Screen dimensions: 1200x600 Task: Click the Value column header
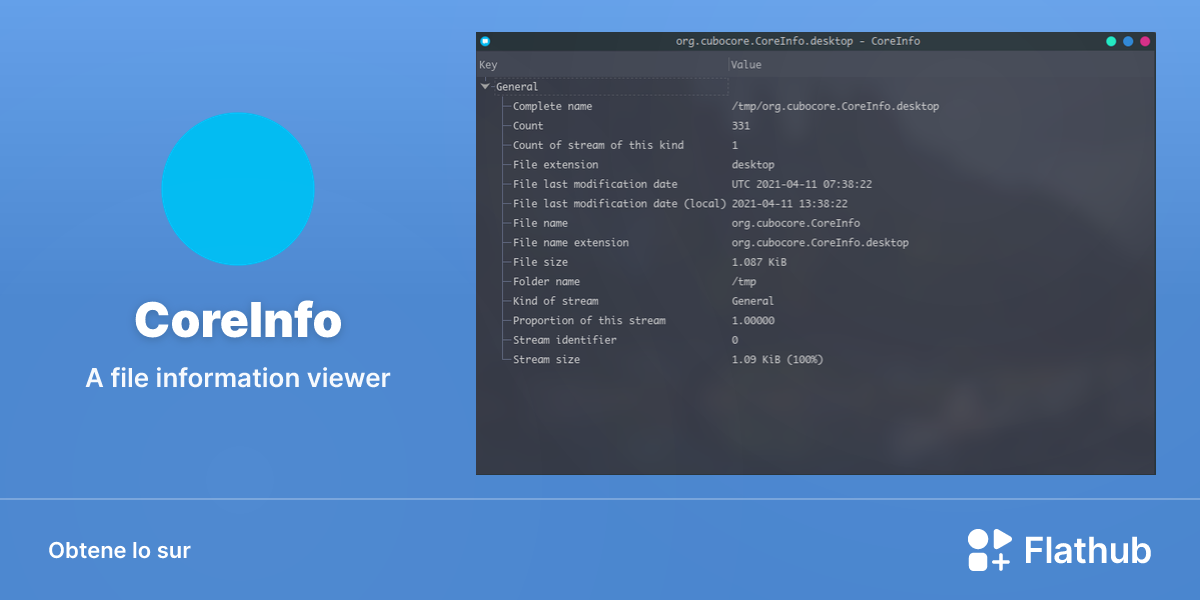coord(942,65)
